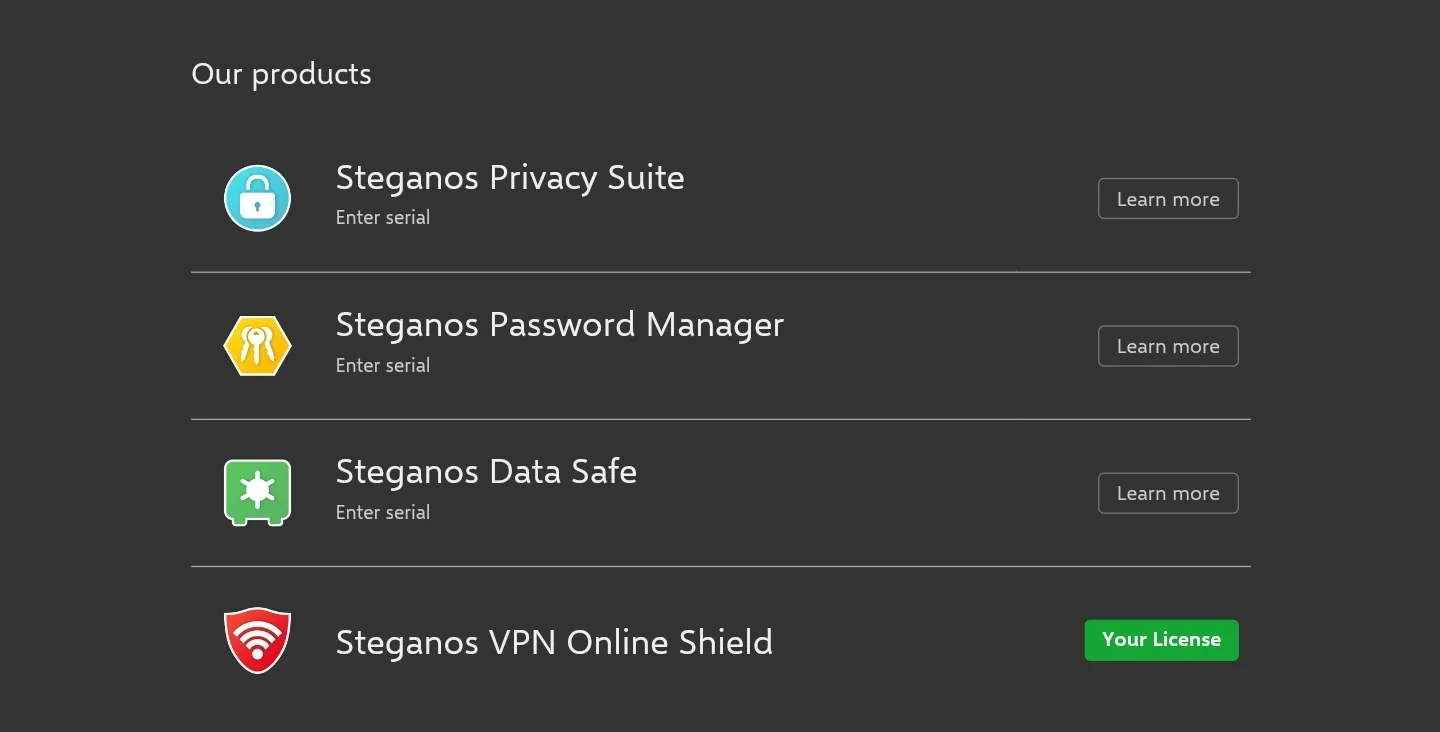Click the divider line below Data Safe

tap(720, 566)
